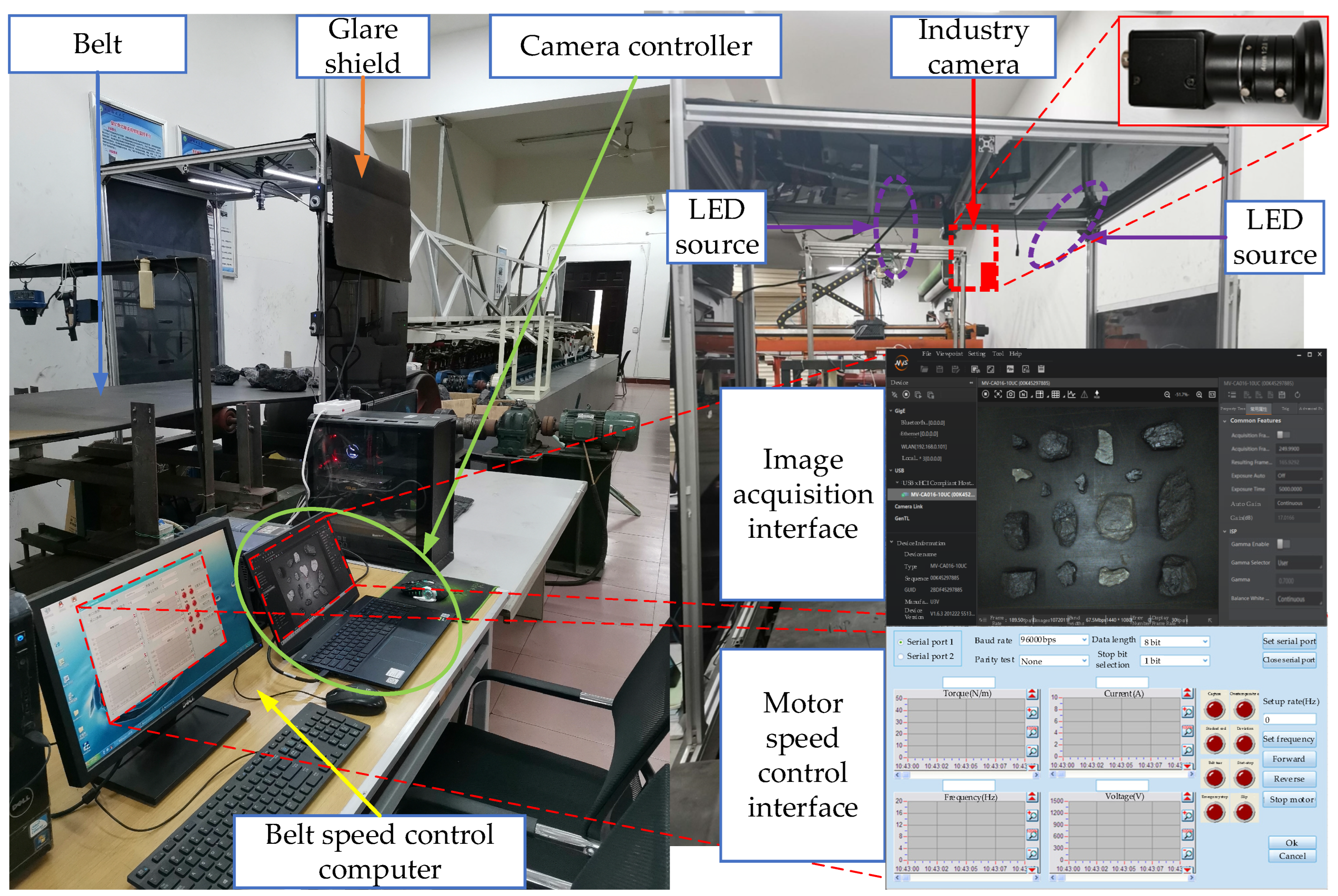Collapse the Common Features section
This screenshot has width=1338, height=896.
(x=1225, y=421)
